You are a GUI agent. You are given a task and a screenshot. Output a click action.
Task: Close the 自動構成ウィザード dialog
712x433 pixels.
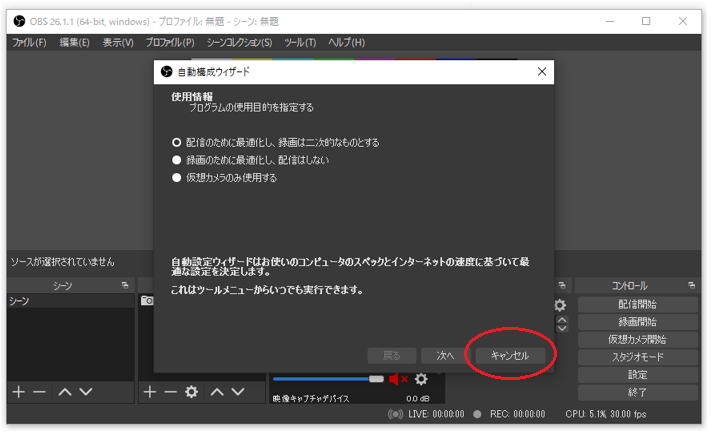542,72
